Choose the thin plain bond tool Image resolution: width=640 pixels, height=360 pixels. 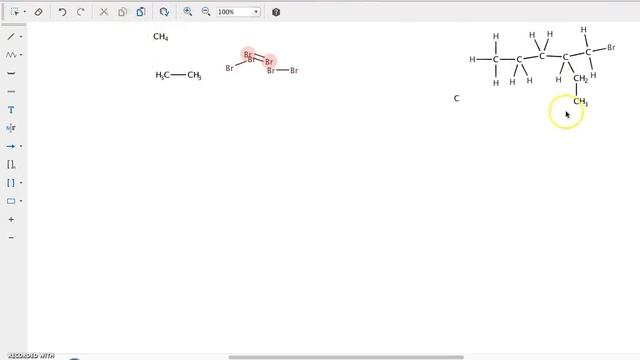click(x=11, y=91)
